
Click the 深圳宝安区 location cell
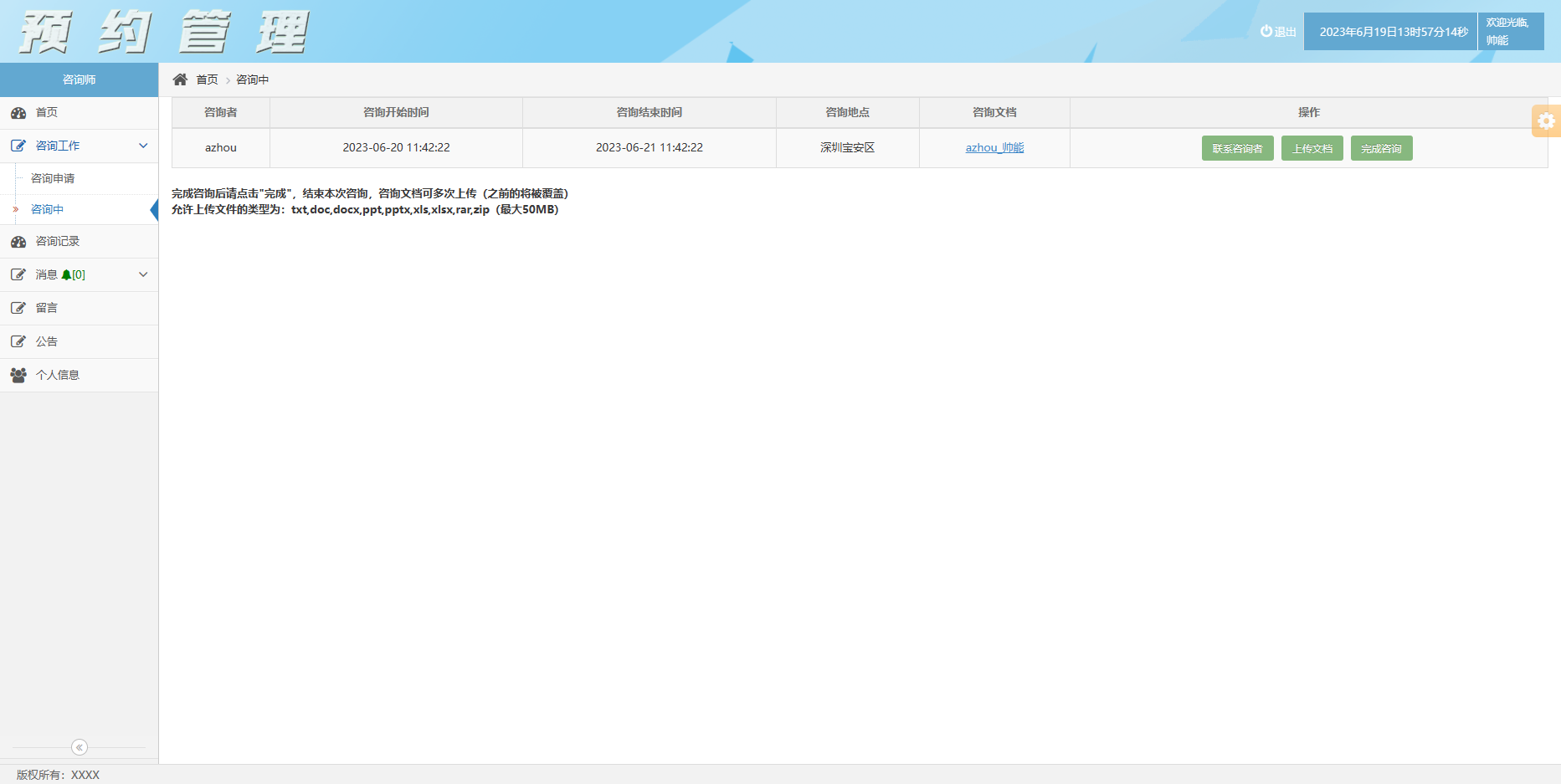pyautogui.click(x=847, y=147)
